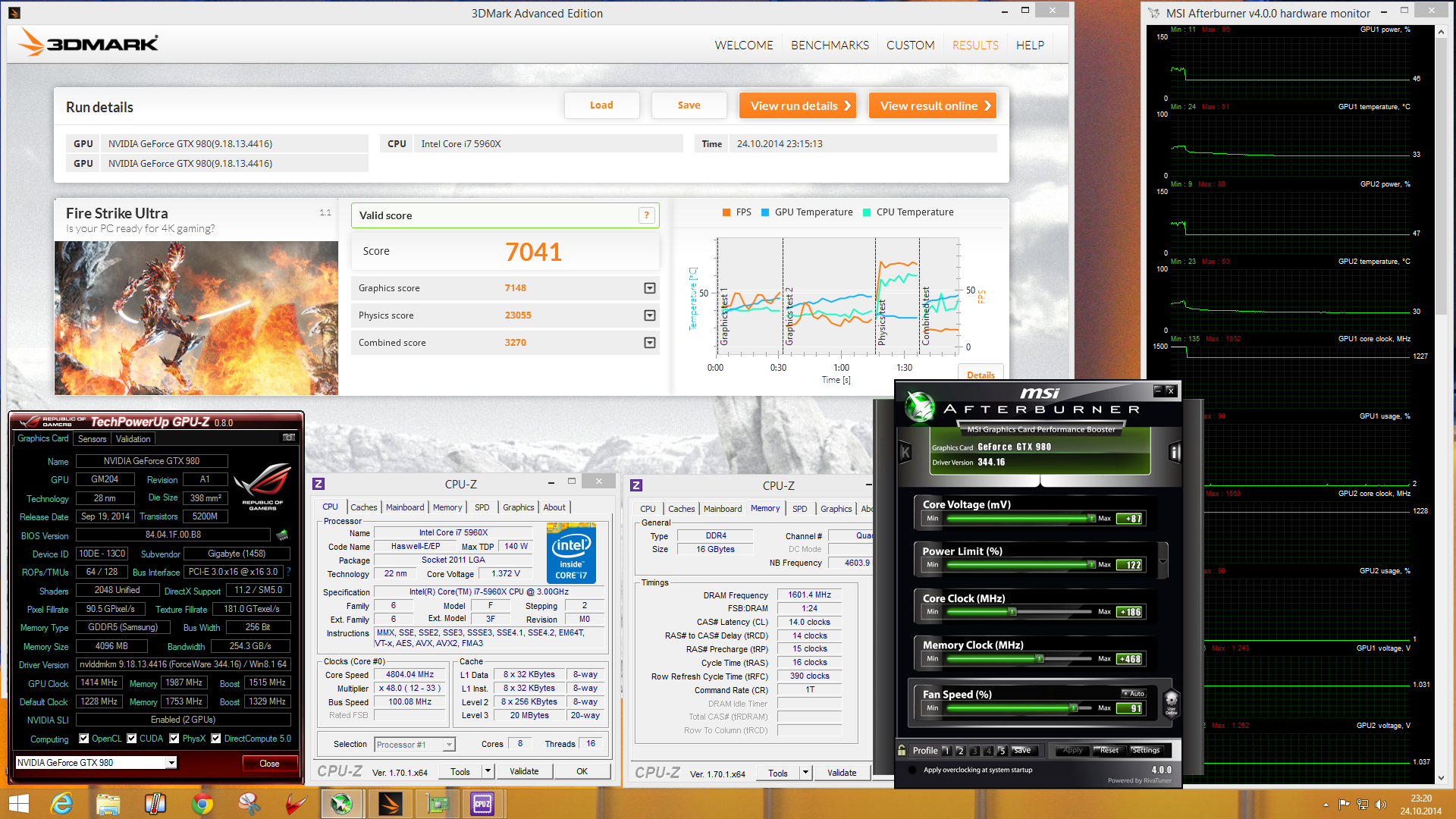1456x819 pixels.
Task: Click the MSI Afterburner dragon logo
Action: click(x=920, y=407)
